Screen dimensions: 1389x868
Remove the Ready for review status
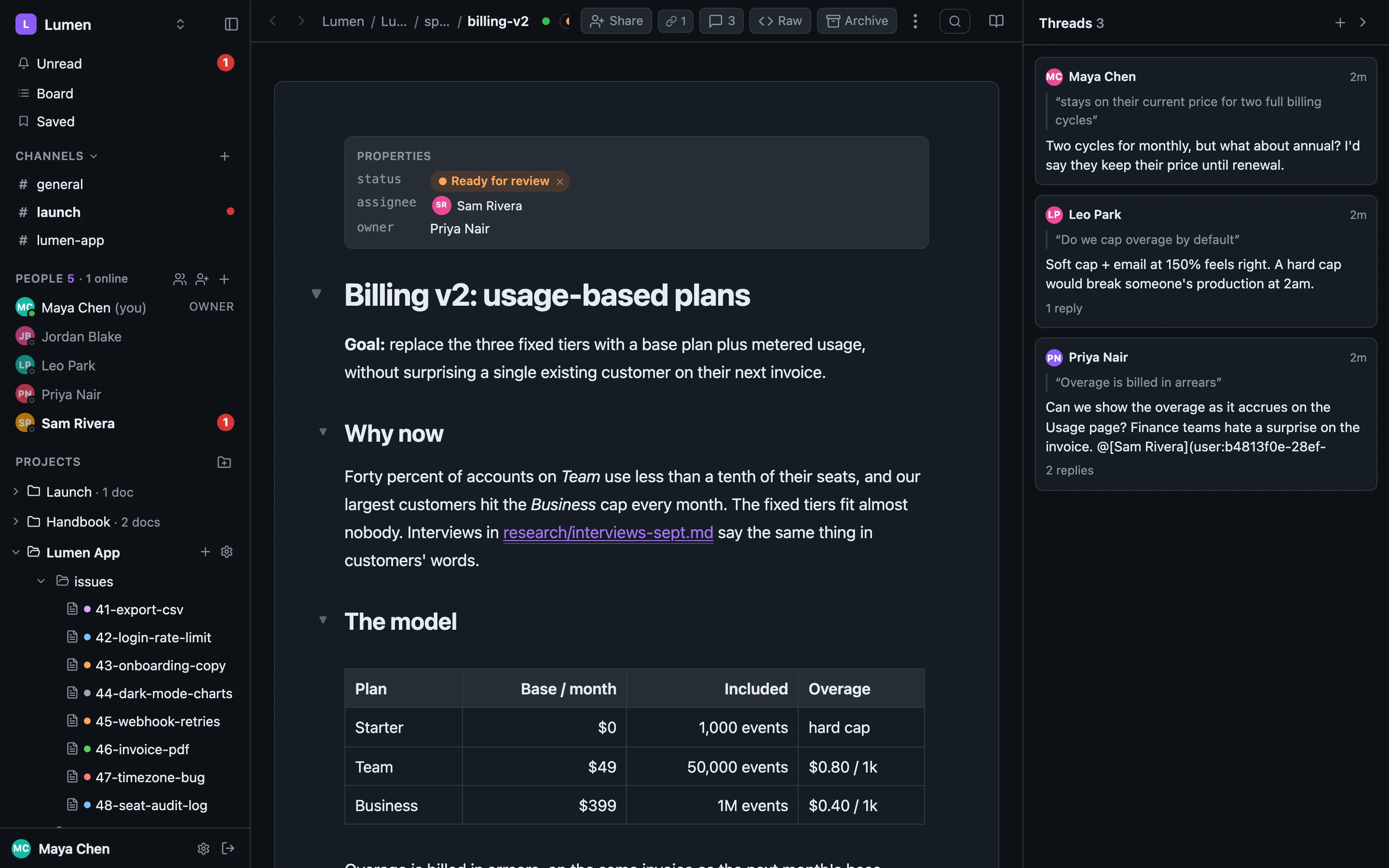[559, 181]
